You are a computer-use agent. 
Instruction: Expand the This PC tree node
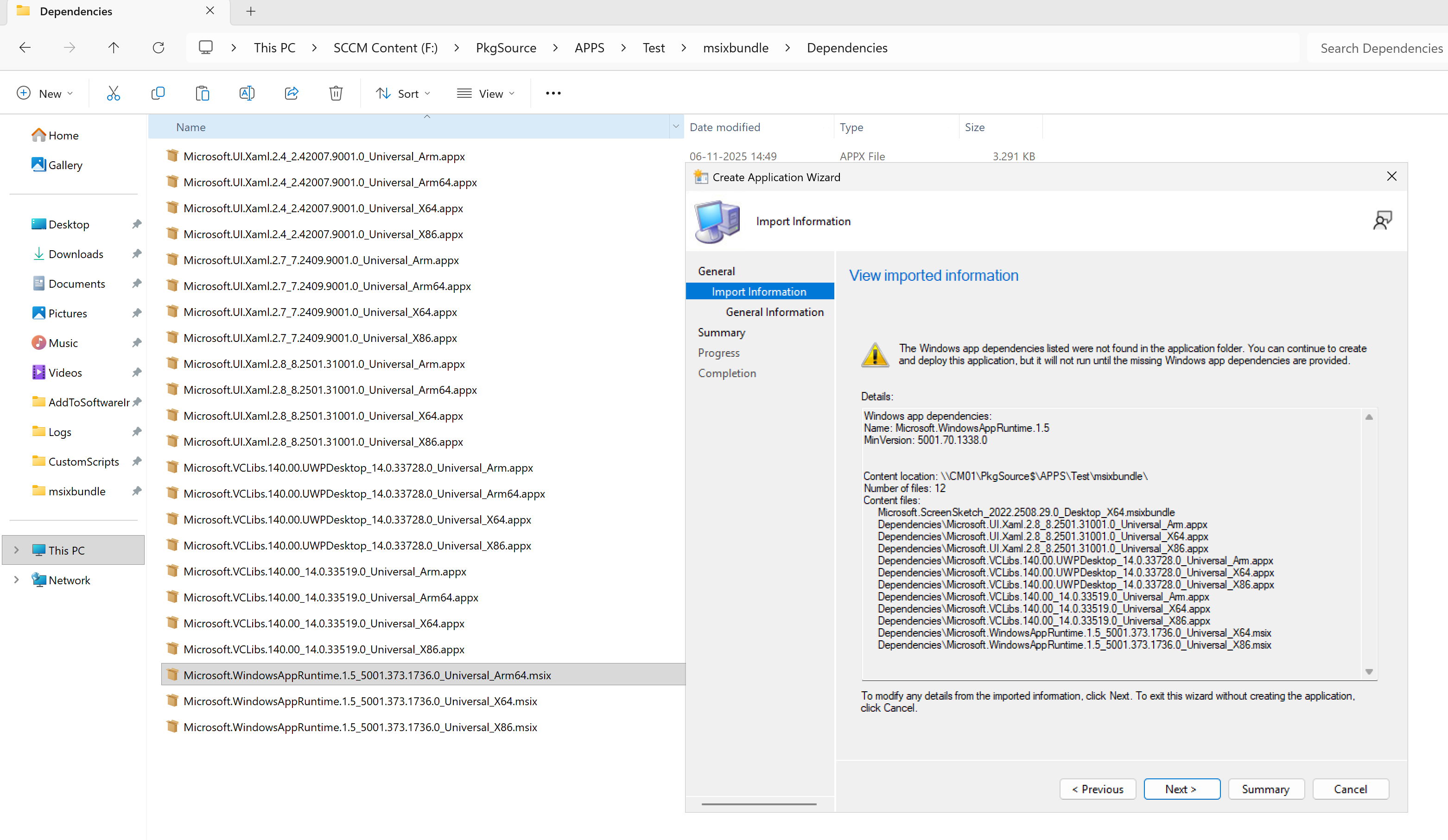tap(16, 550)
